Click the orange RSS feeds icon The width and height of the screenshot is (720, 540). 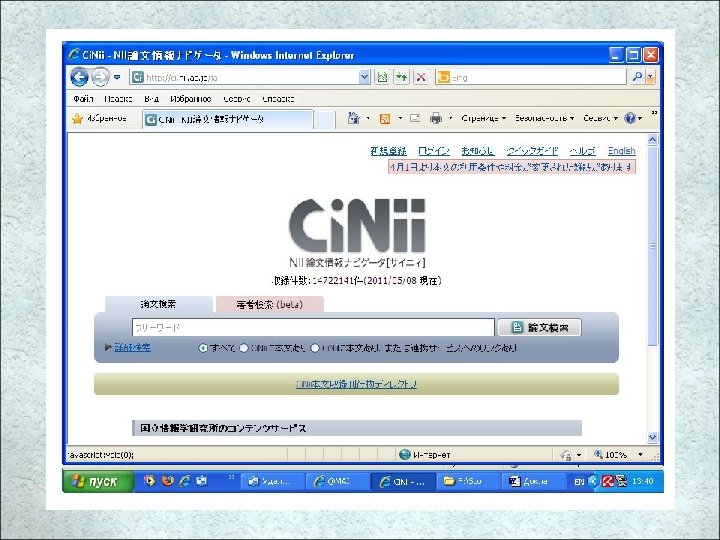[x=385, y=118]
